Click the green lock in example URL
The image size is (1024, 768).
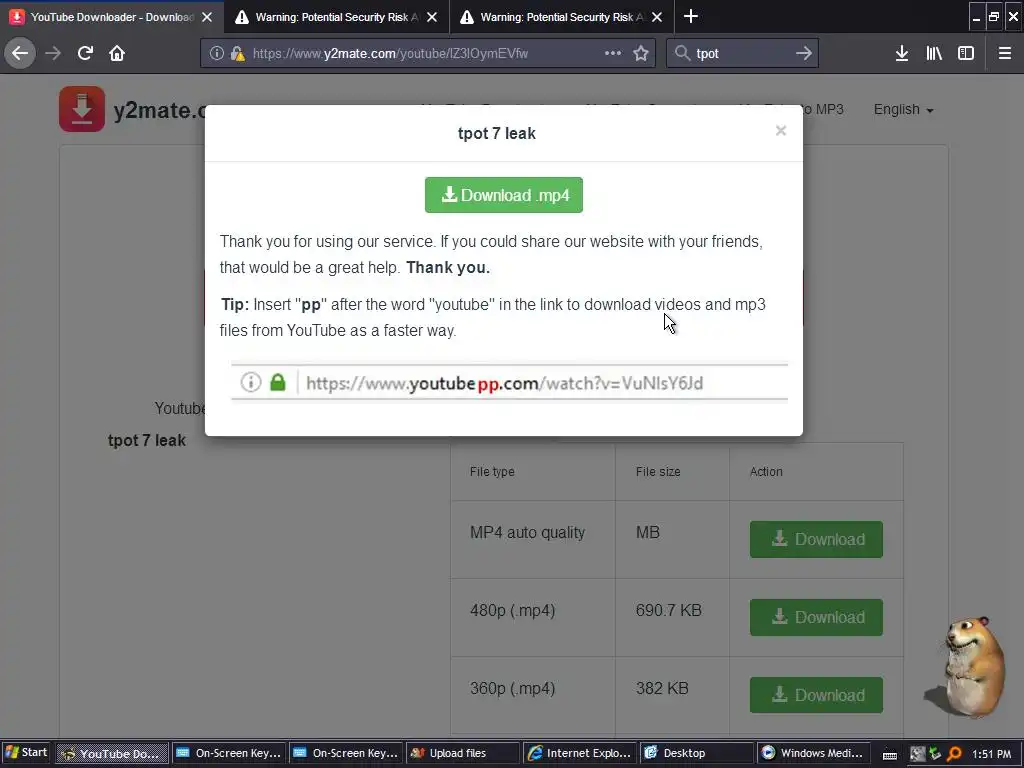pos(278,382)
